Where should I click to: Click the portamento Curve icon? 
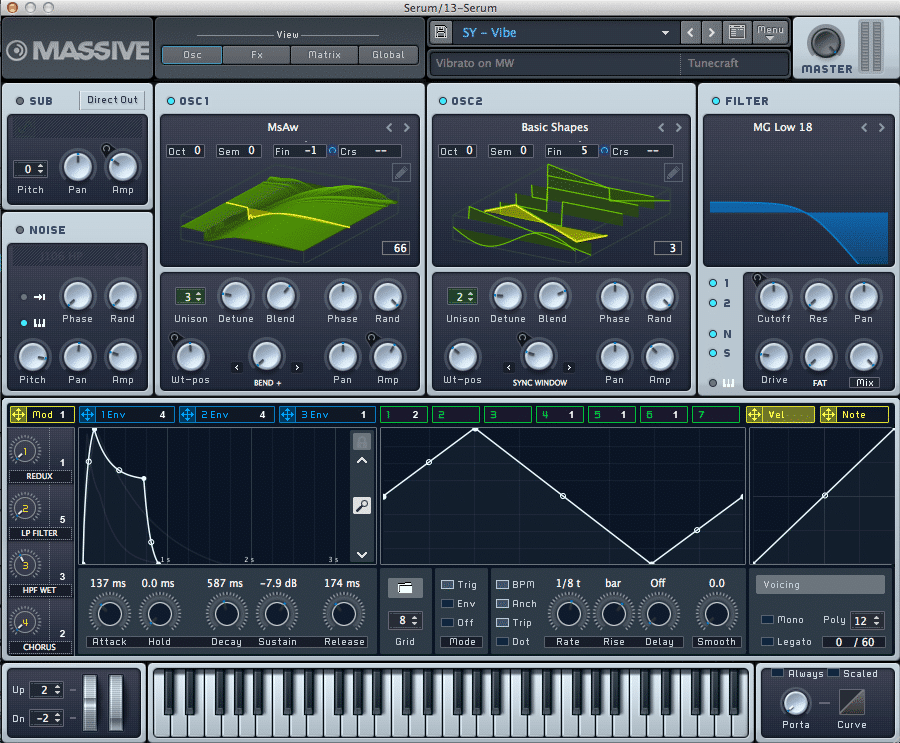point(852,702)
